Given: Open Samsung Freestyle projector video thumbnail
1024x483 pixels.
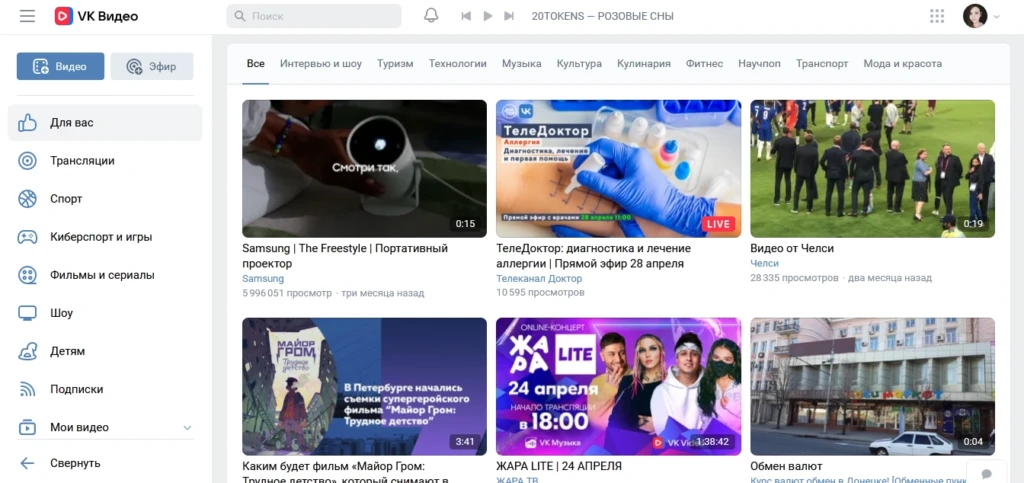Looking at the screenshot, I should 364,168.
